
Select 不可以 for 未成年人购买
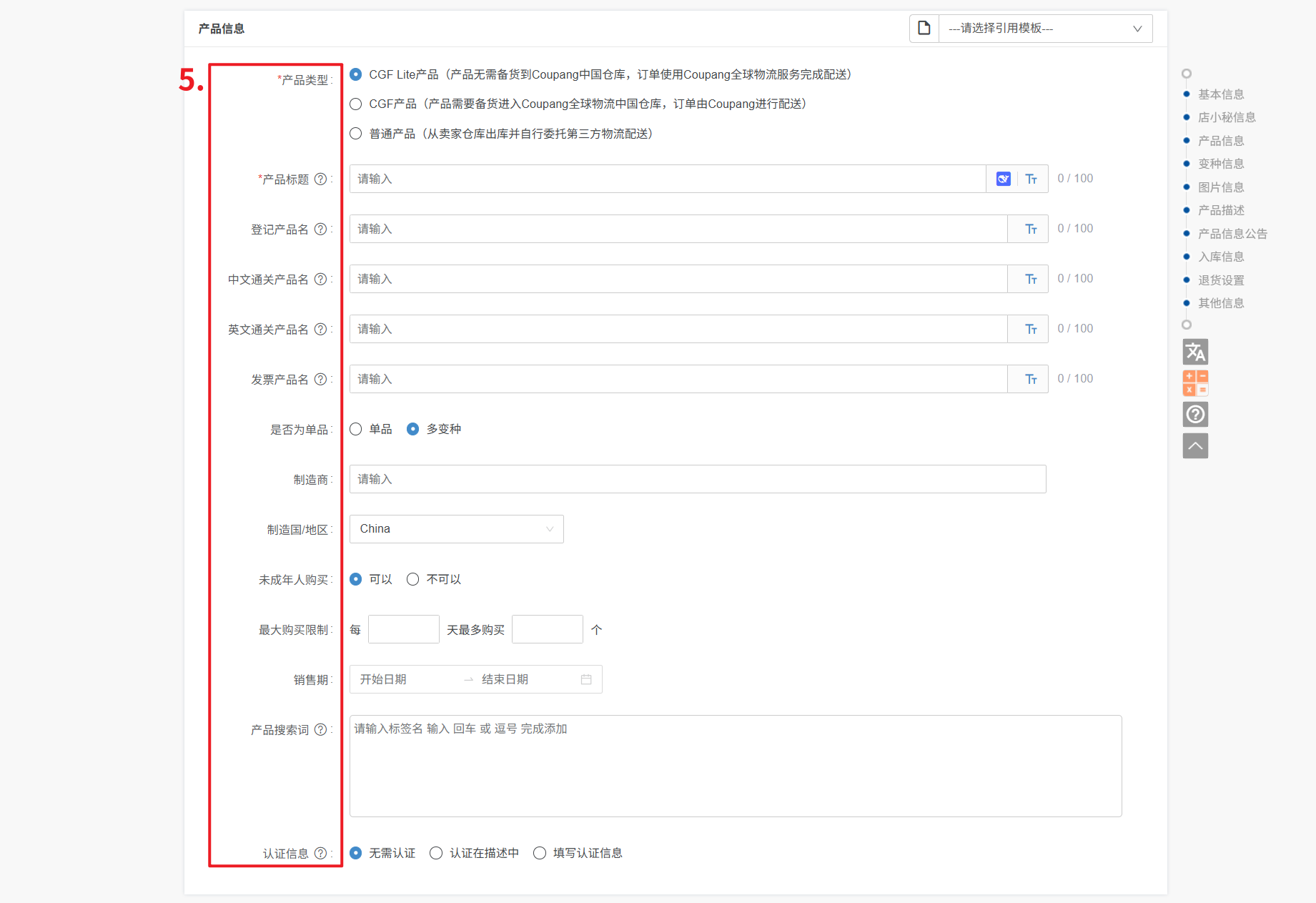413,579
